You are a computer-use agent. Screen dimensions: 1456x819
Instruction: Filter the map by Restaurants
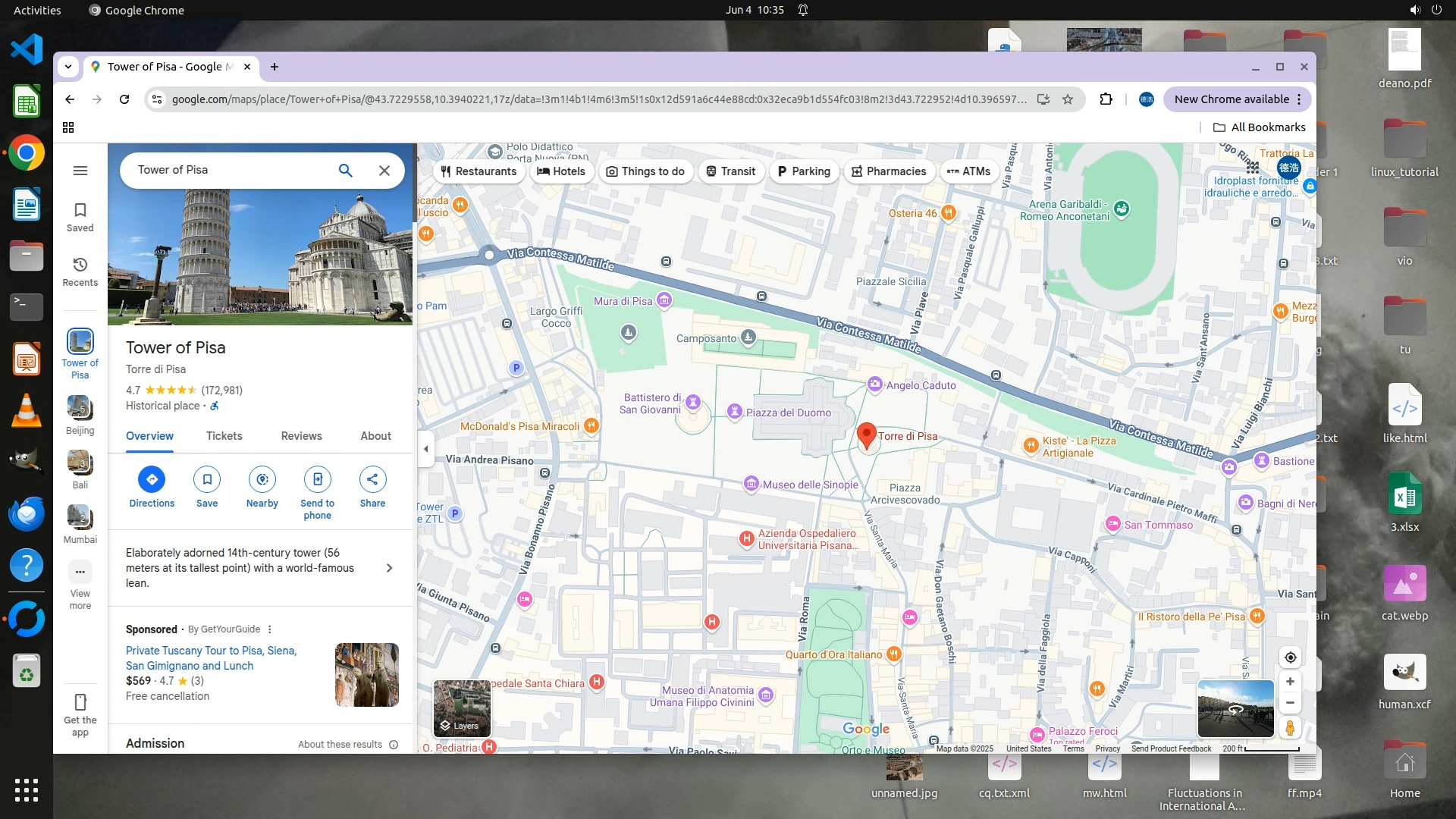pos(479,171)
